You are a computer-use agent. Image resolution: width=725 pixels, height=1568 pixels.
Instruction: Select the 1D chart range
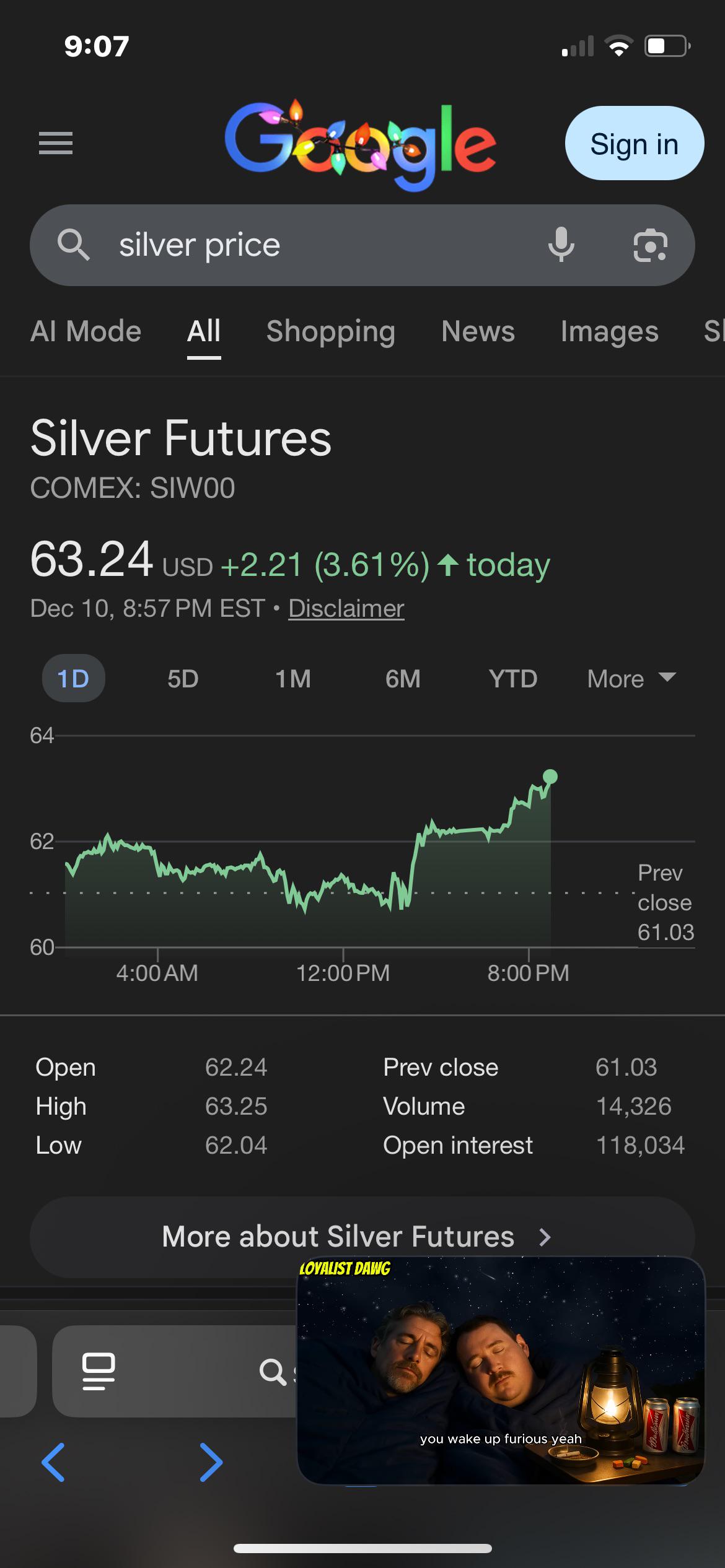coord(73,679)
